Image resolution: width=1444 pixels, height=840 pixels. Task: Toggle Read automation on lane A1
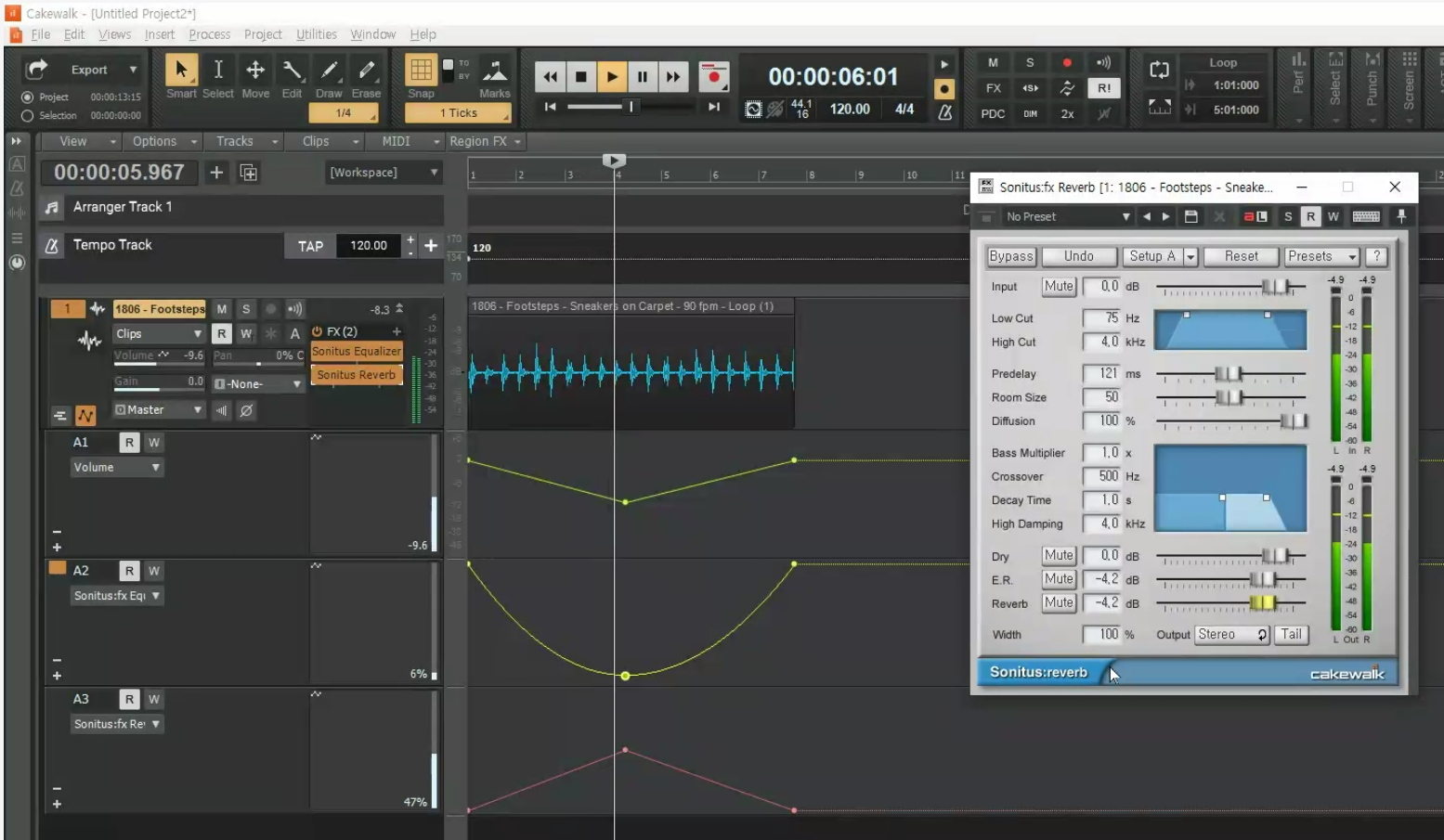tap(129, 443)
